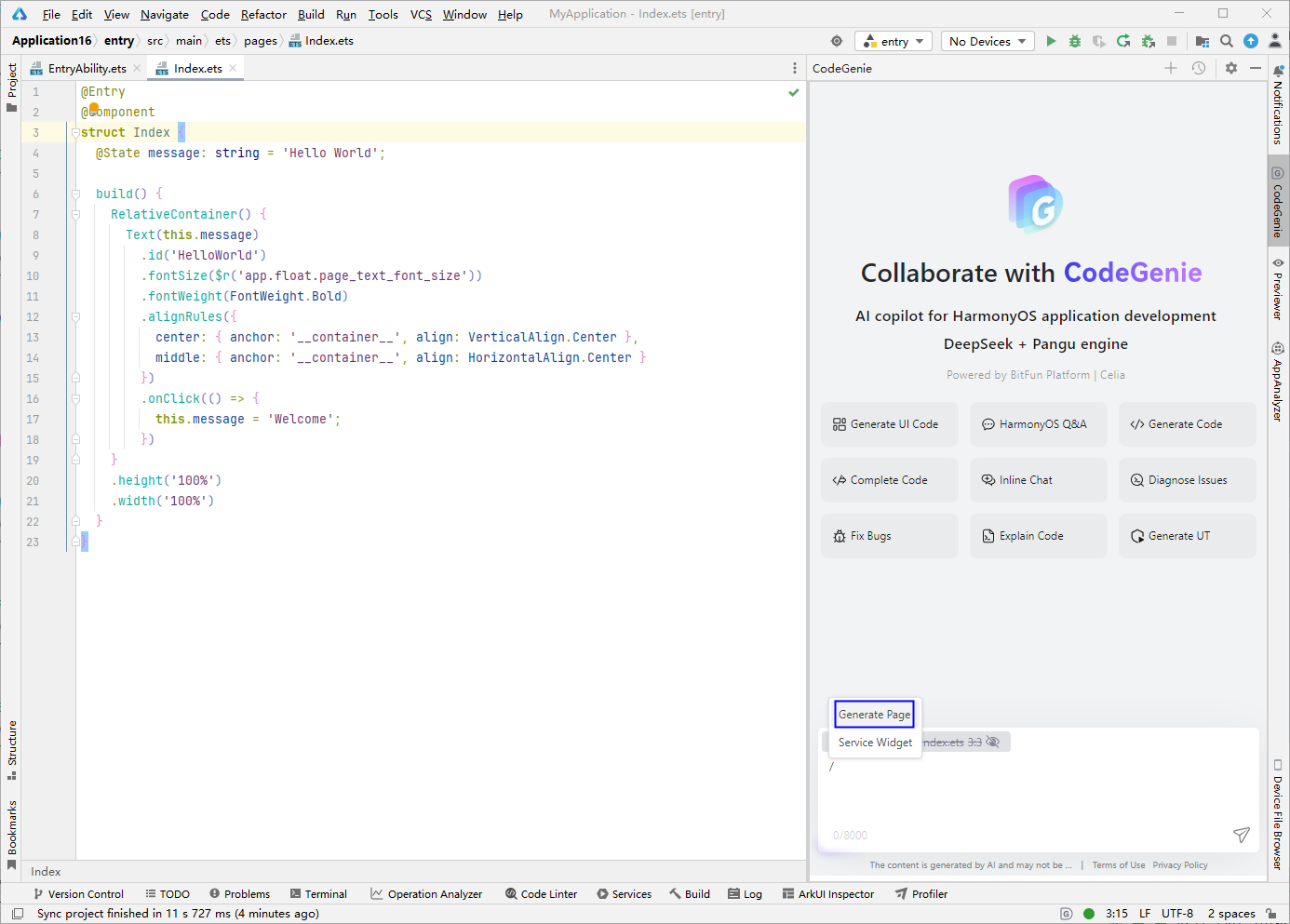Screen dimensions: 1290x924
Task: Click the Generate UI Code button
Action: [x=889, y=424]
